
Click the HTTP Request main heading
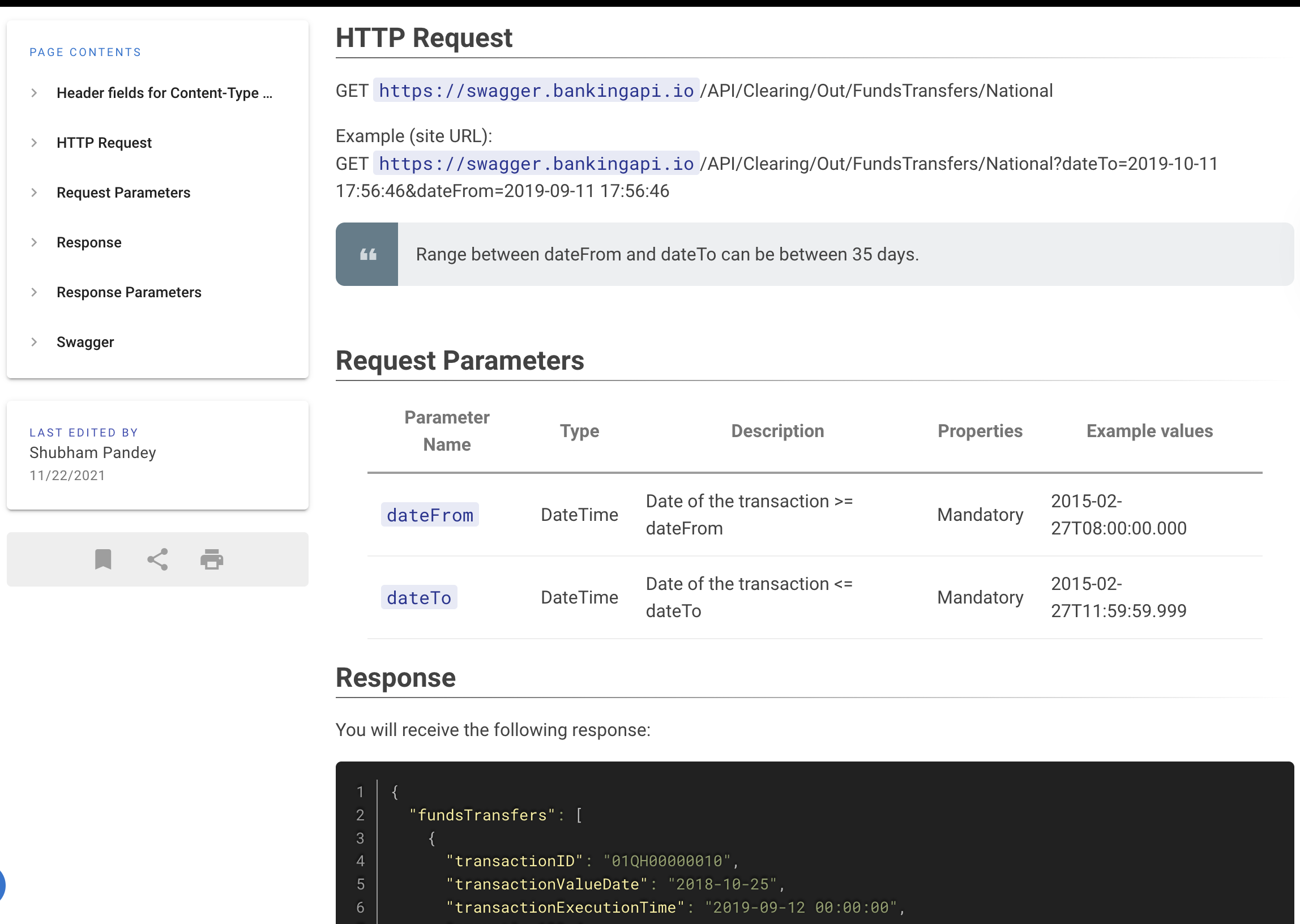pyautogui.click(x=424, y=38)
